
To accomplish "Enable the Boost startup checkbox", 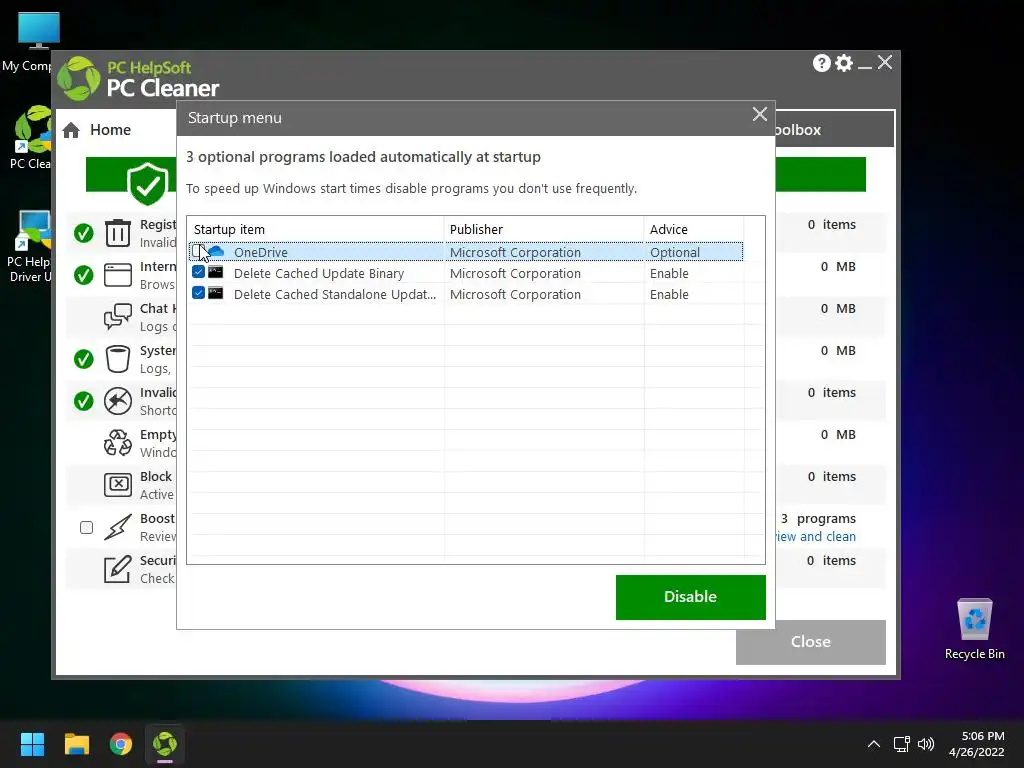I will (x=86, y=527).
